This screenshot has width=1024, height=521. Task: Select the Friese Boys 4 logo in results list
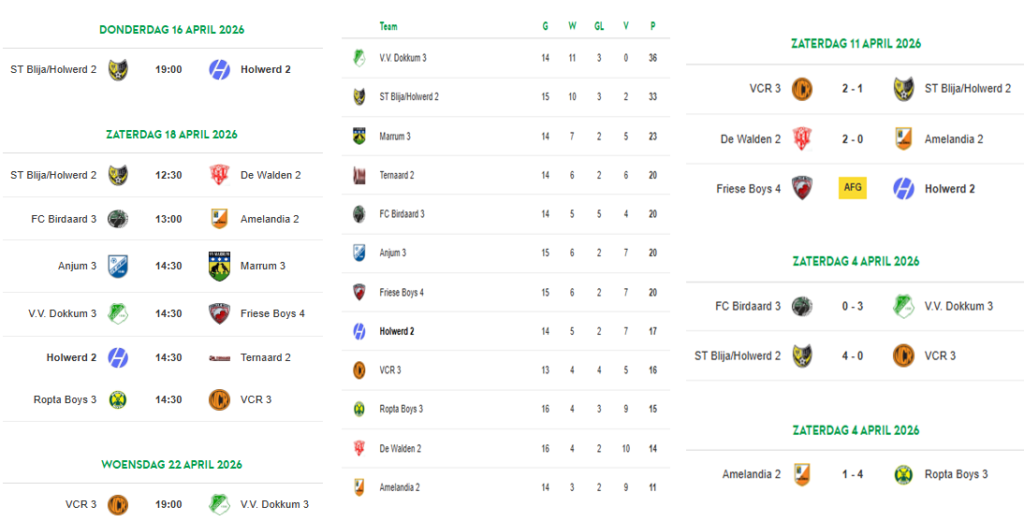point(801,188)
